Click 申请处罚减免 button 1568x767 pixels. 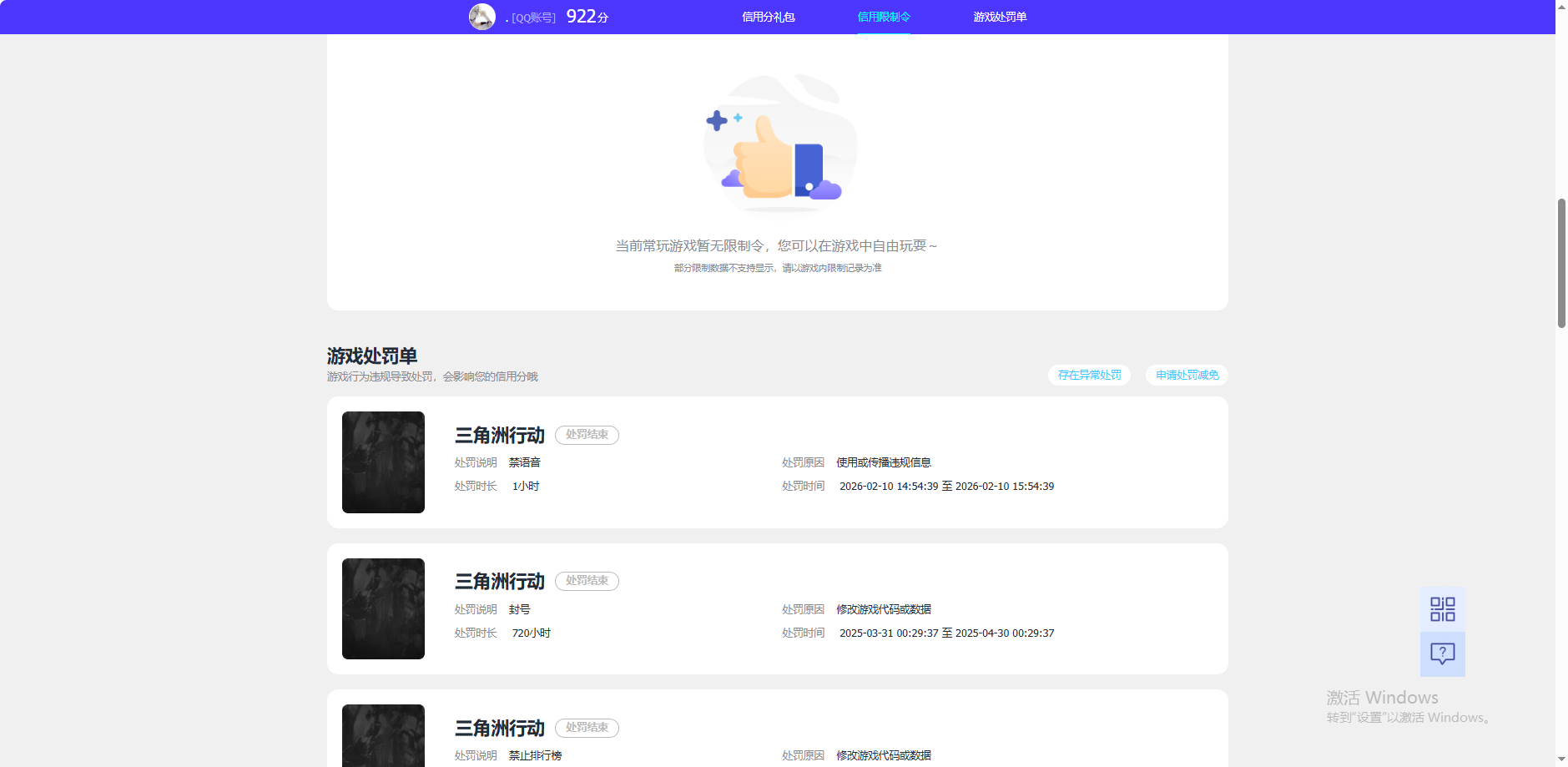pyautogui.click(x=1187, y=375)
